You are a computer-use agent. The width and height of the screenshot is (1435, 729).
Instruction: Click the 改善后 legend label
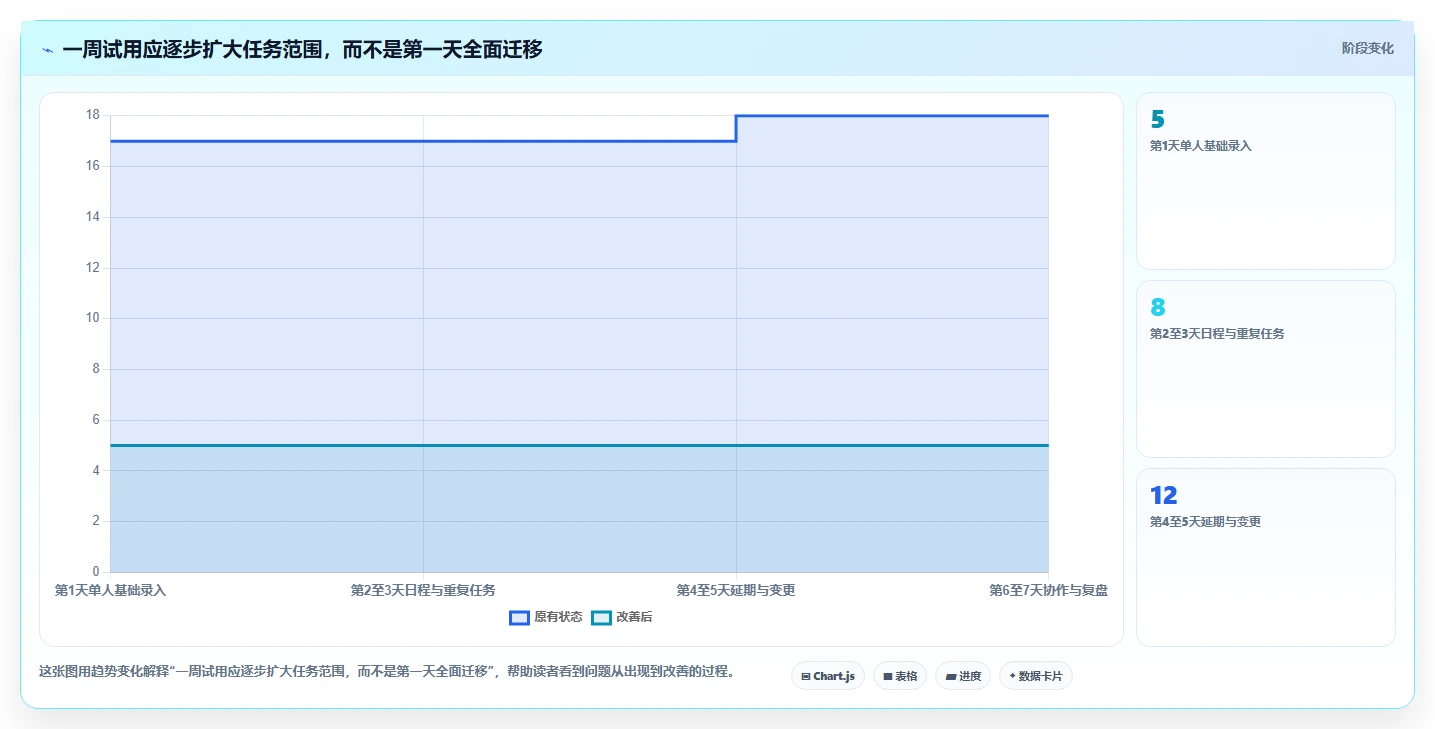click(634, 618)
